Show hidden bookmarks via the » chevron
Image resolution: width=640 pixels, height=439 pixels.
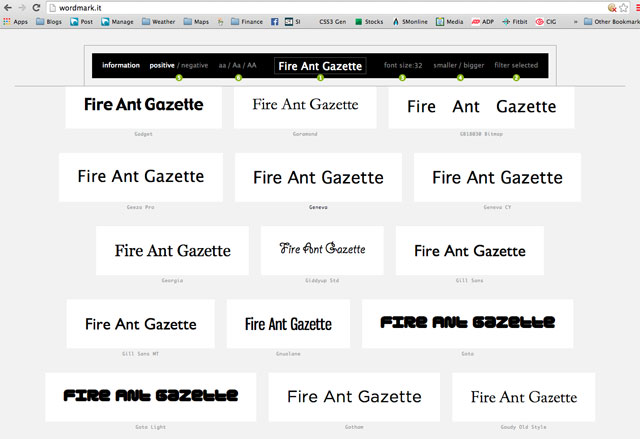pos(576,22)
